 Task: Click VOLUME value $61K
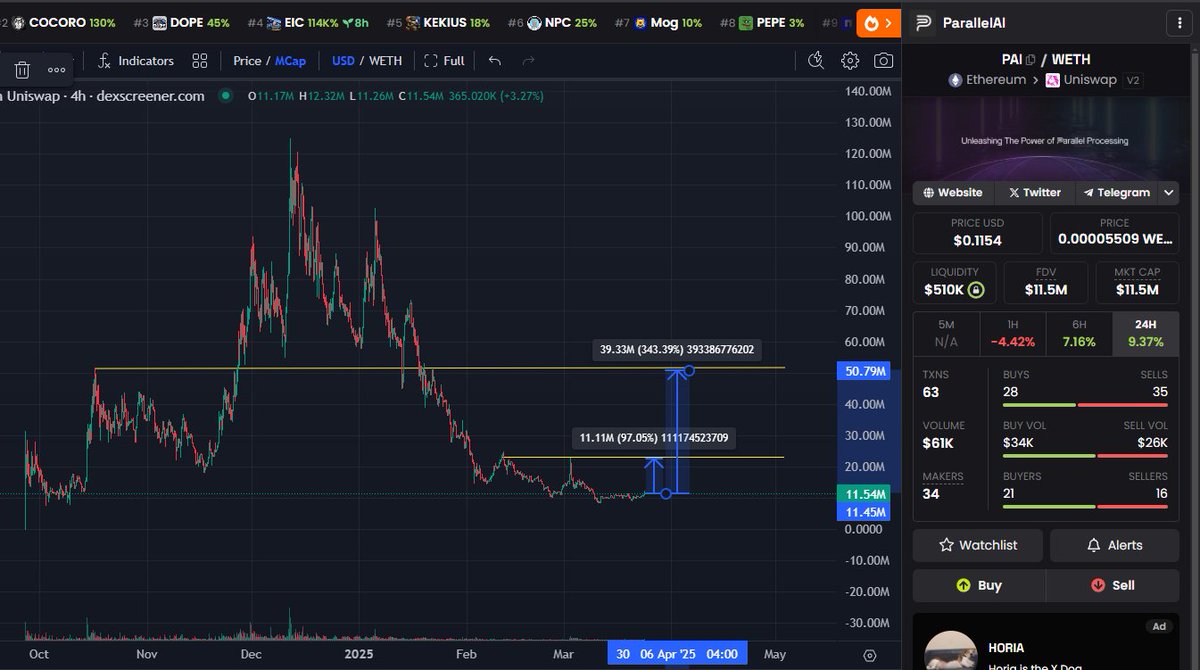(938, 442)
